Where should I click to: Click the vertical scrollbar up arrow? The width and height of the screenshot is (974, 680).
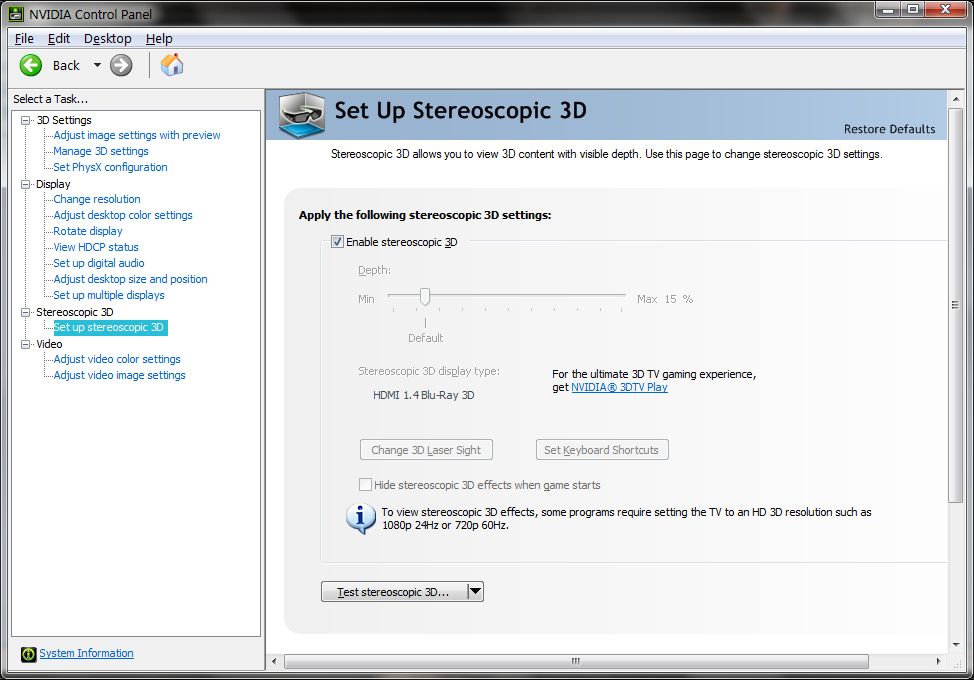pyautogui.click(x=955, y=99)
